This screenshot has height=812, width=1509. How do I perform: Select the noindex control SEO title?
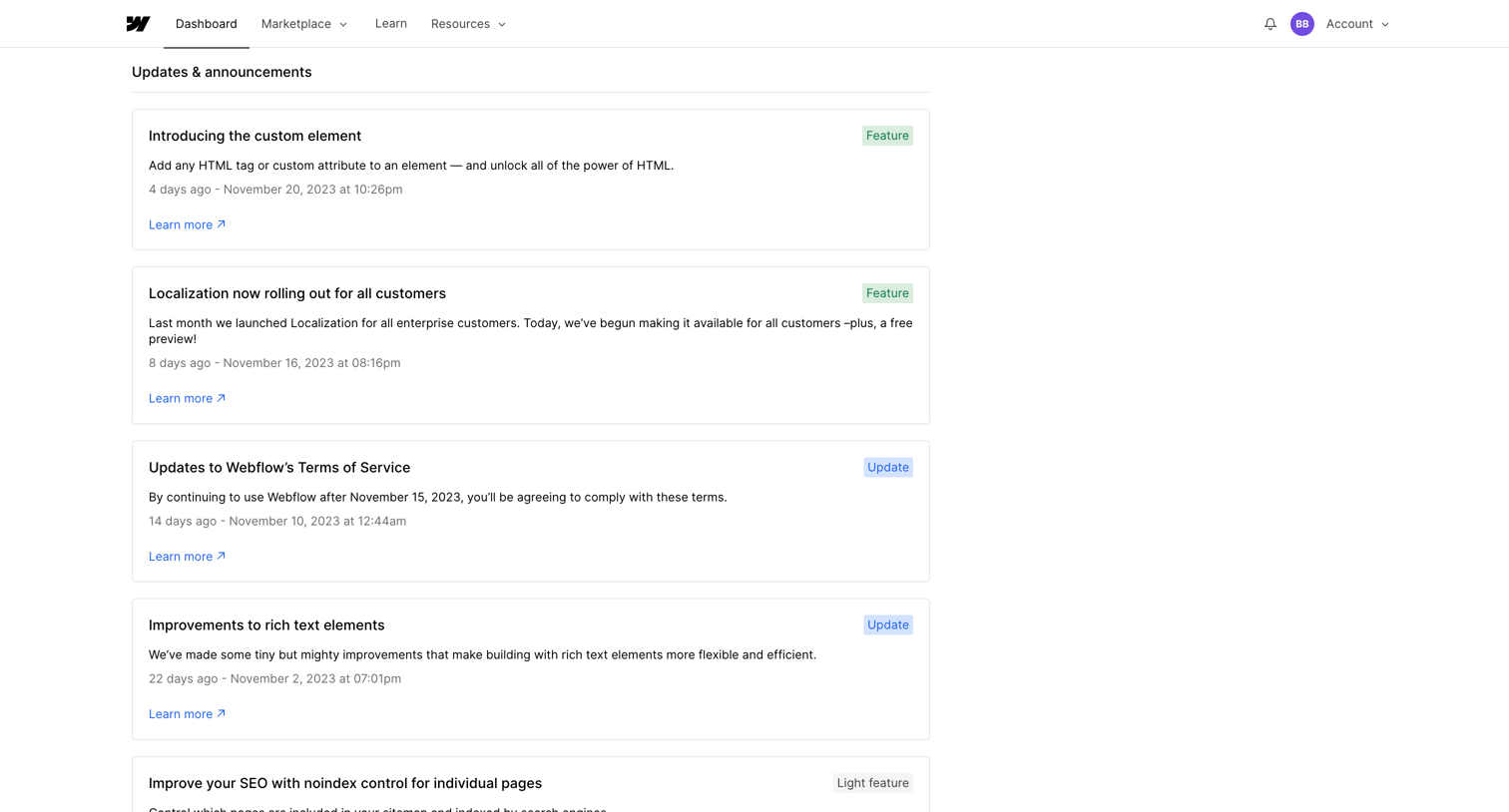(345, 783)
